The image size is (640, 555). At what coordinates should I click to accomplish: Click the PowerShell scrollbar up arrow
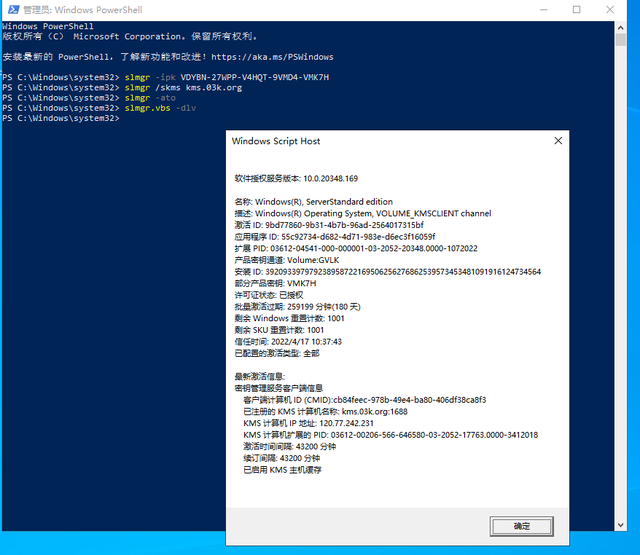coord(620,28)
